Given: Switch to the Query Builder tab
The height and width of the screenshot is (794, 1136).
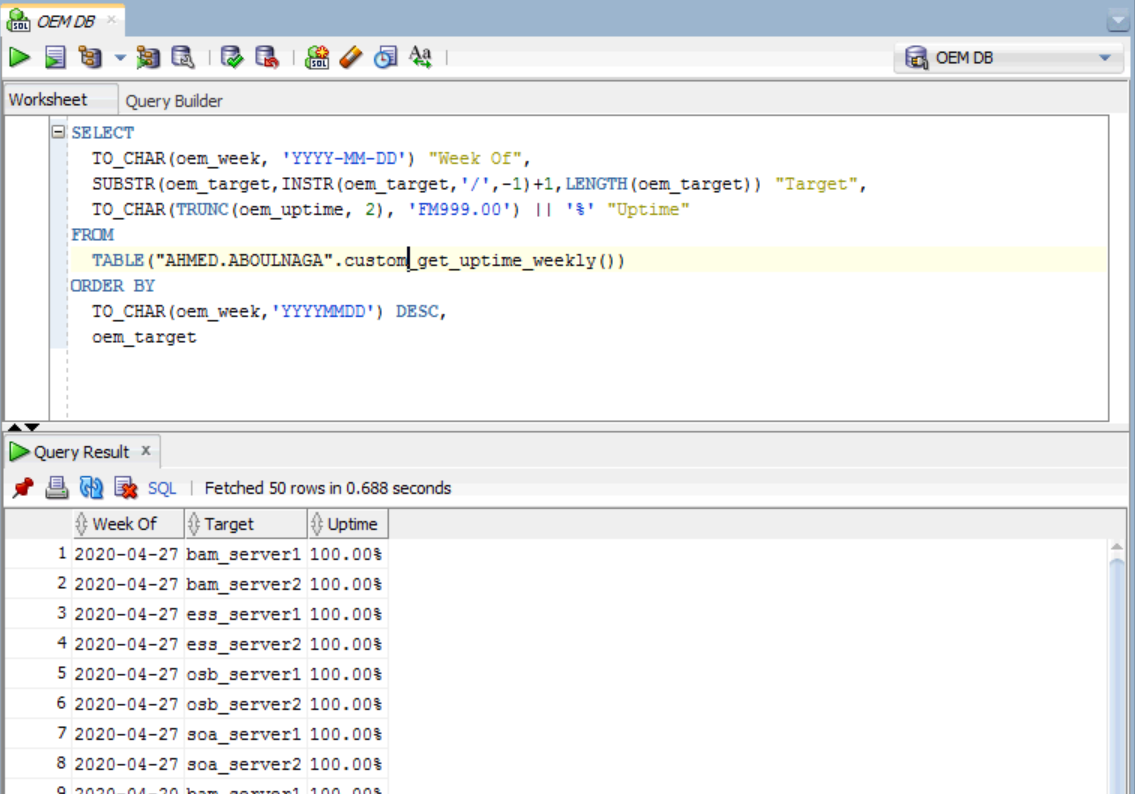Looking at the screenshot, I should pyautogui.click(x=174, y=101).
